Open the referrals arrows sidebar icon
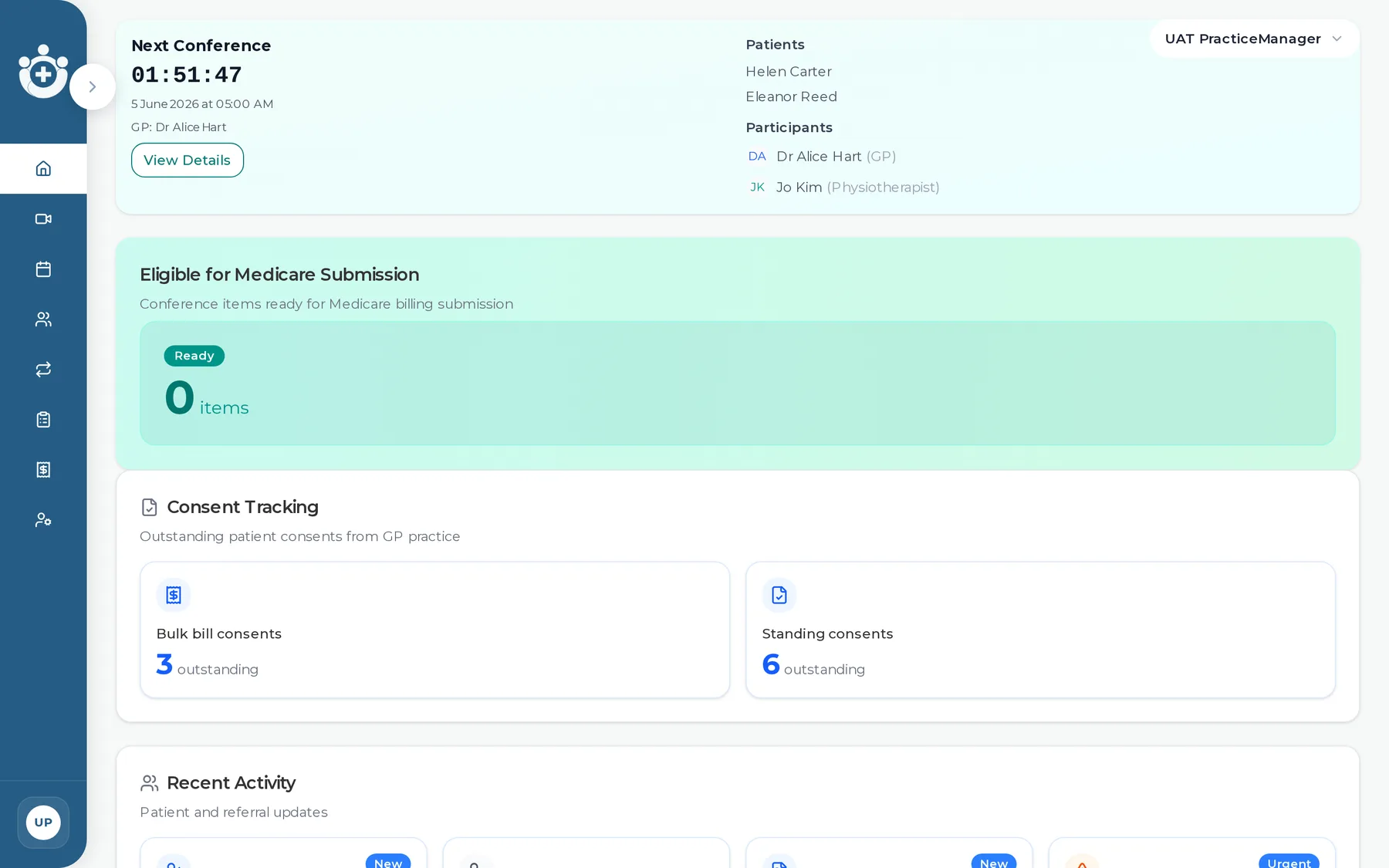This screenshot has height=868, width=1389. coord(43,369)
